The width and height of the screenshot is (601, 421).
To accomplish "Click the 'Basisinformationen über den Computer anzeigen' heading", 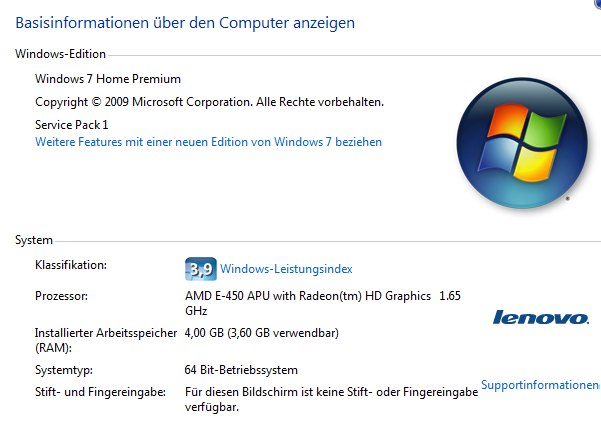I will click(184, 21).
